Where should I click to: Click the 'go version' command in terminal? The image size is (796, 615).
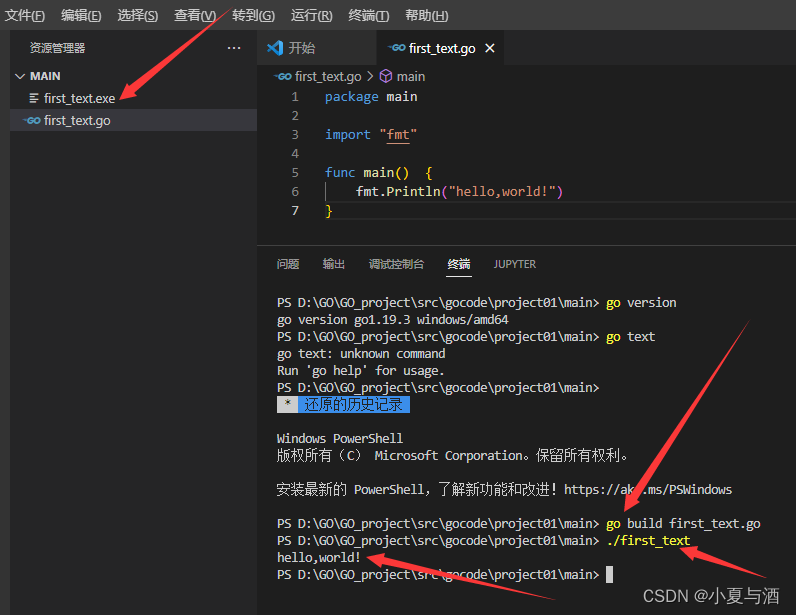(x=641, y=303)
